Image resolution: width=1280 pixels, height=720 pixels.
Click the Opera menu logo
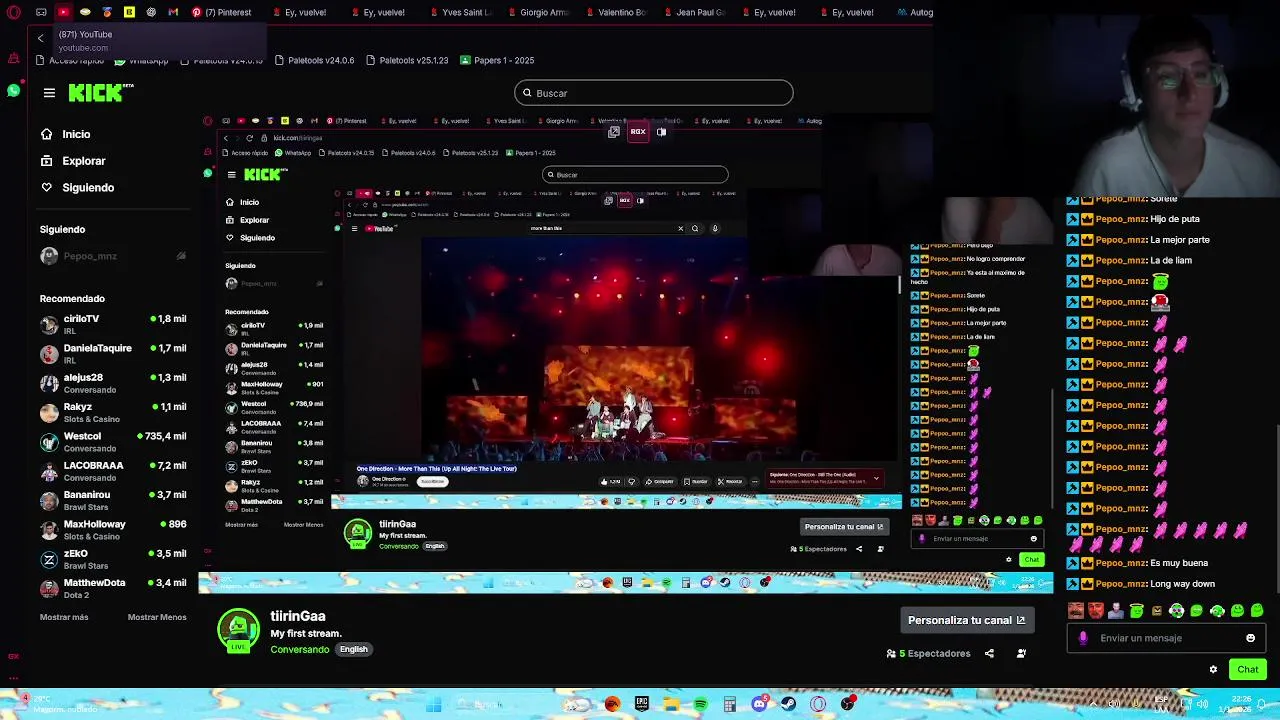click(13, 13)
